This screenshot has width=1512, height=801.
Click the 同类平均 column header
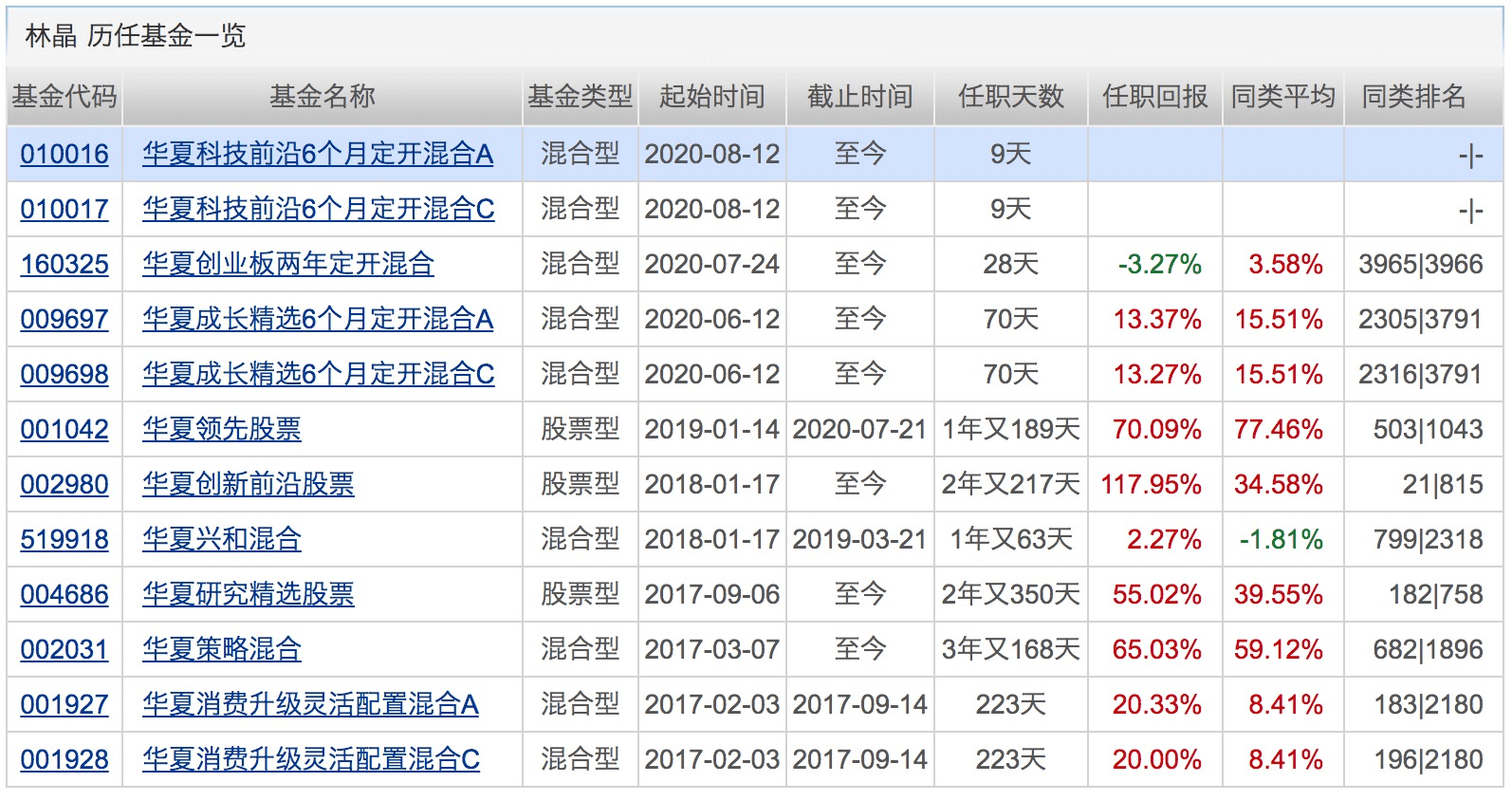[1283, 97]
